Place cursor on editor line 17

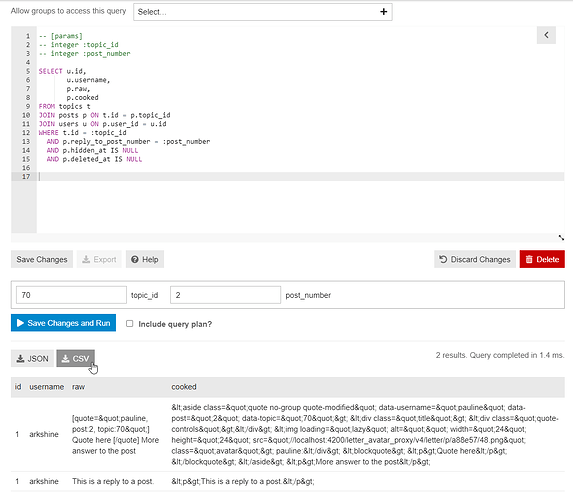click(x=300, y=176)
